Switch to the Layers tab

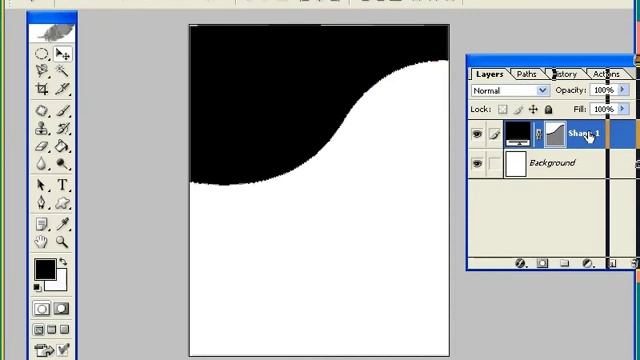[489, 74]
